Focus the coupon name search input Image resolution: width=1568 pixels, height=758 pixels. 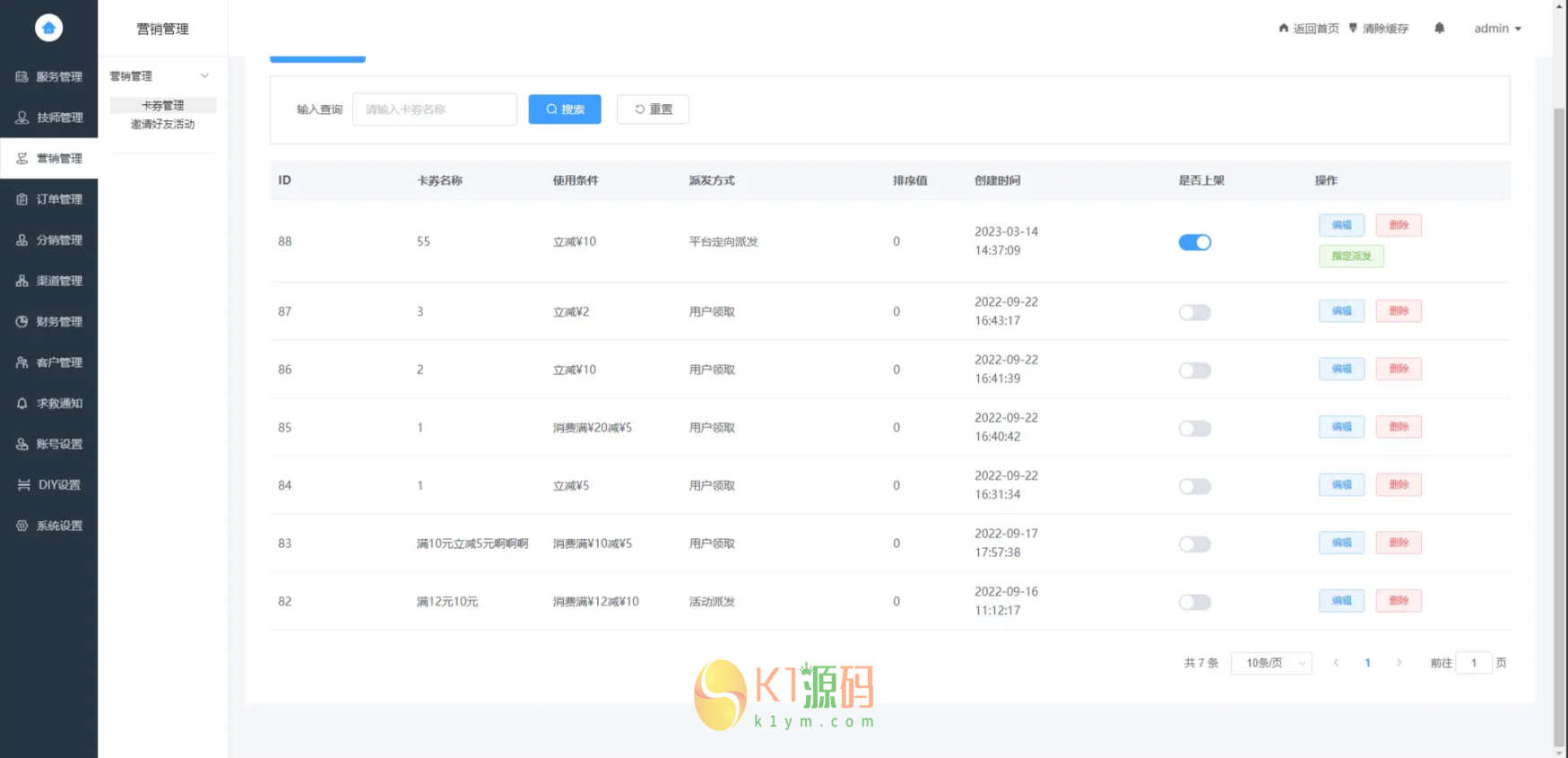tap(435, 109)
